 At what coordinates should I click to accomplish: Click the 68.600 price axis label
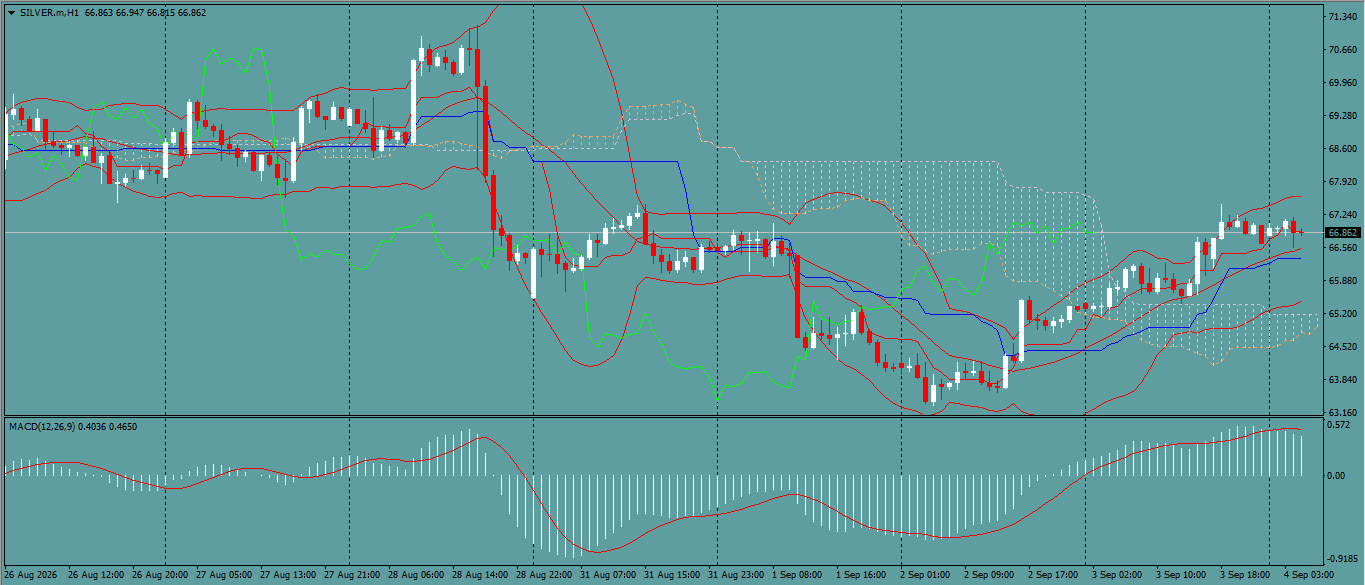click(x=1342, y=149)
